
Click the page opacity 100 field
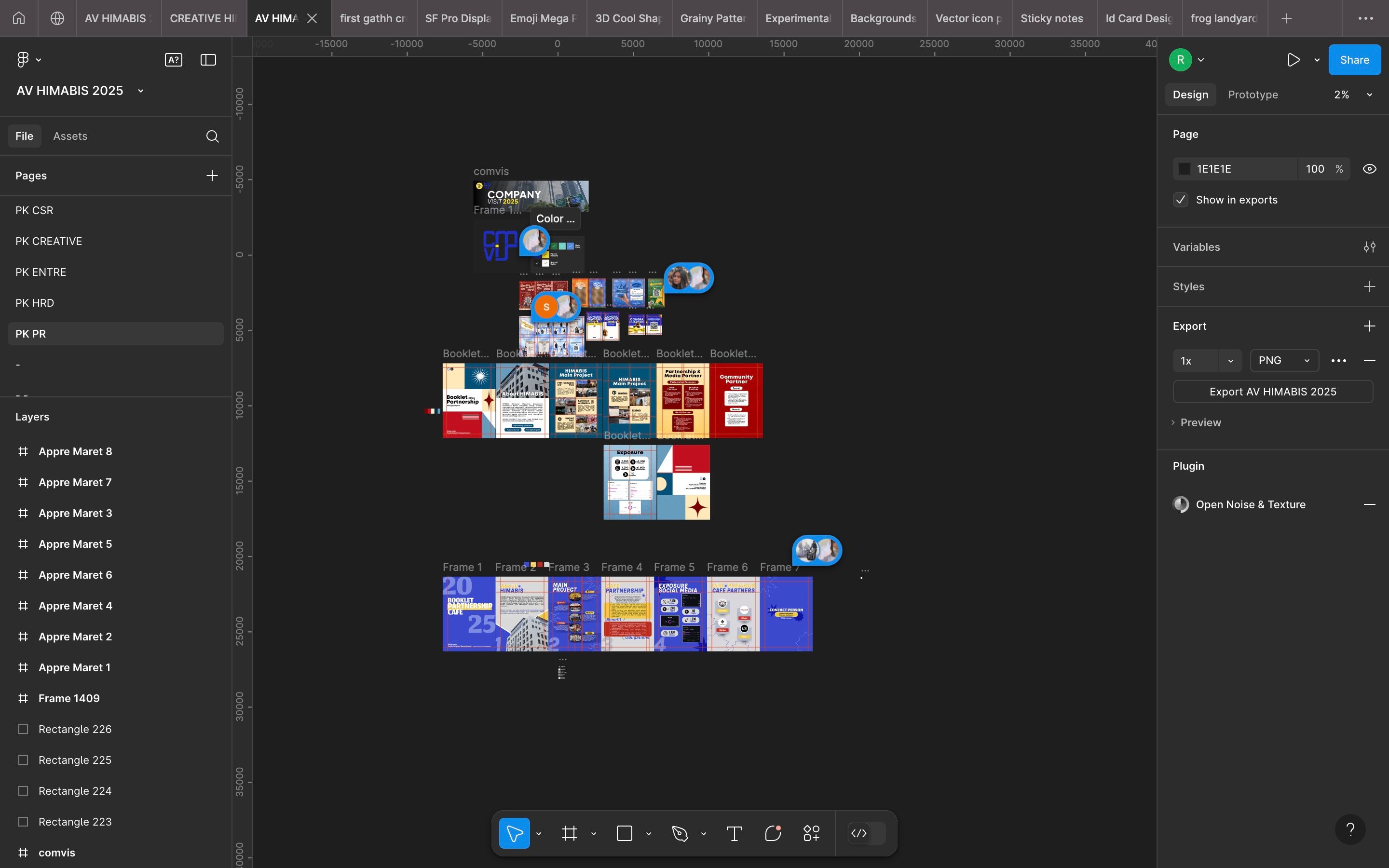point(1315,169)
